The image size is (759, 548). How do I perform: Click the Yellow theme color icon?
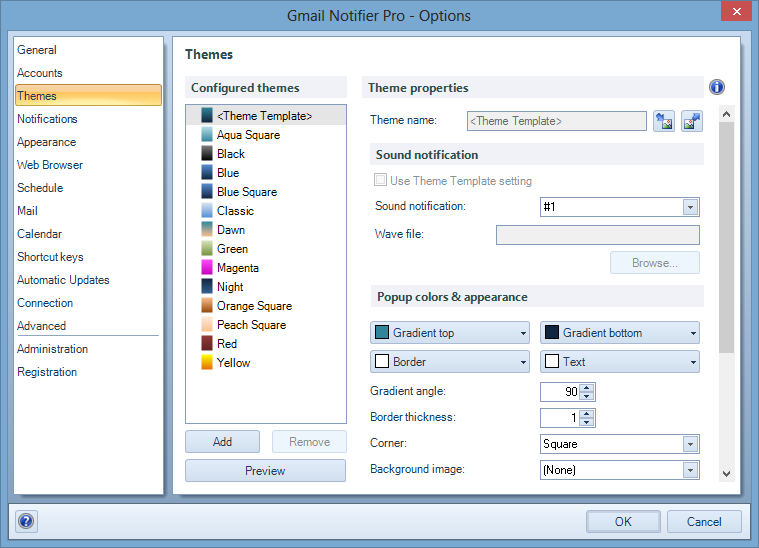pos(207,362)
